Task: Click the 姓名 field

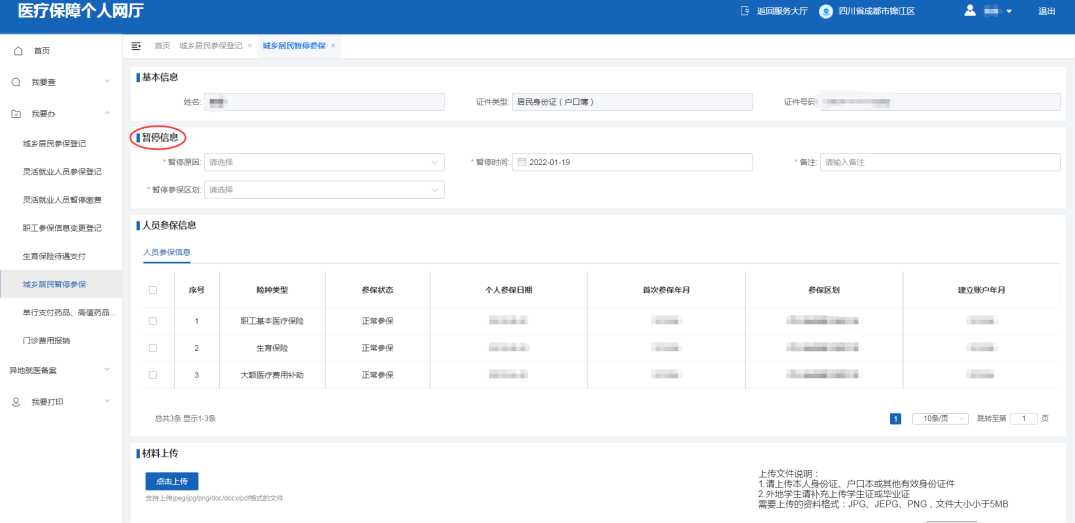Action: click(x=324, y=102)
